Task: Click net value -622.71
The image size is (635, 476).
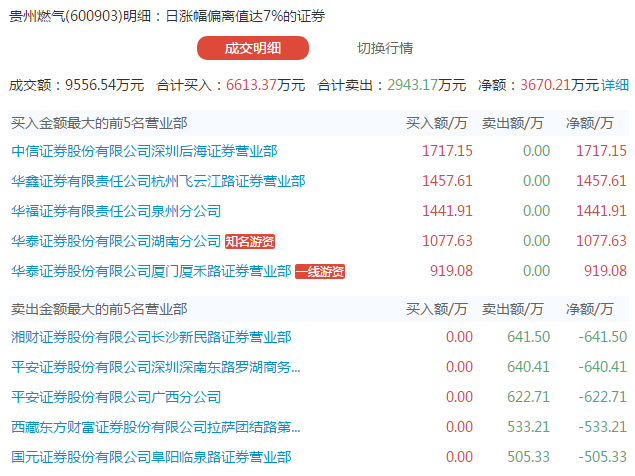Action: (x=603, y=397)
